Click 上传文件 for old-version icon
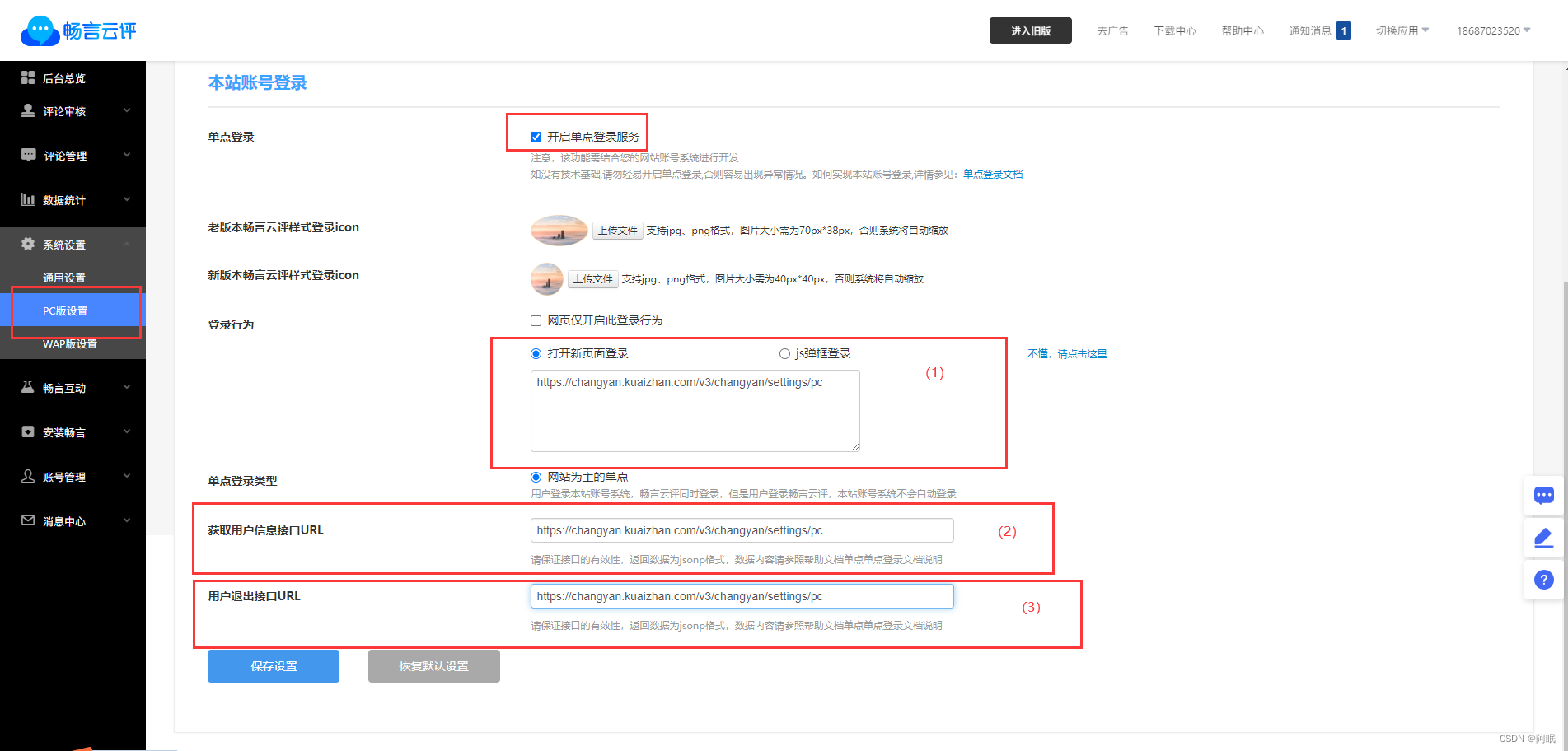The height and width of the screenshot is (751, 1568). click(x=618, y=231)
